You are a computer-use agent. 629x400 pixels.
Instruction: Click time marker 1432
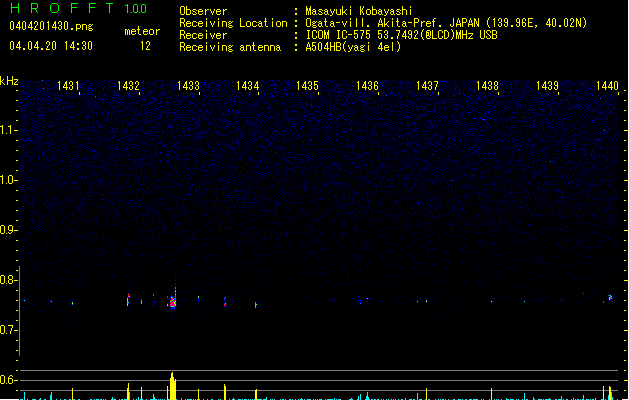[x=128, y=86]
